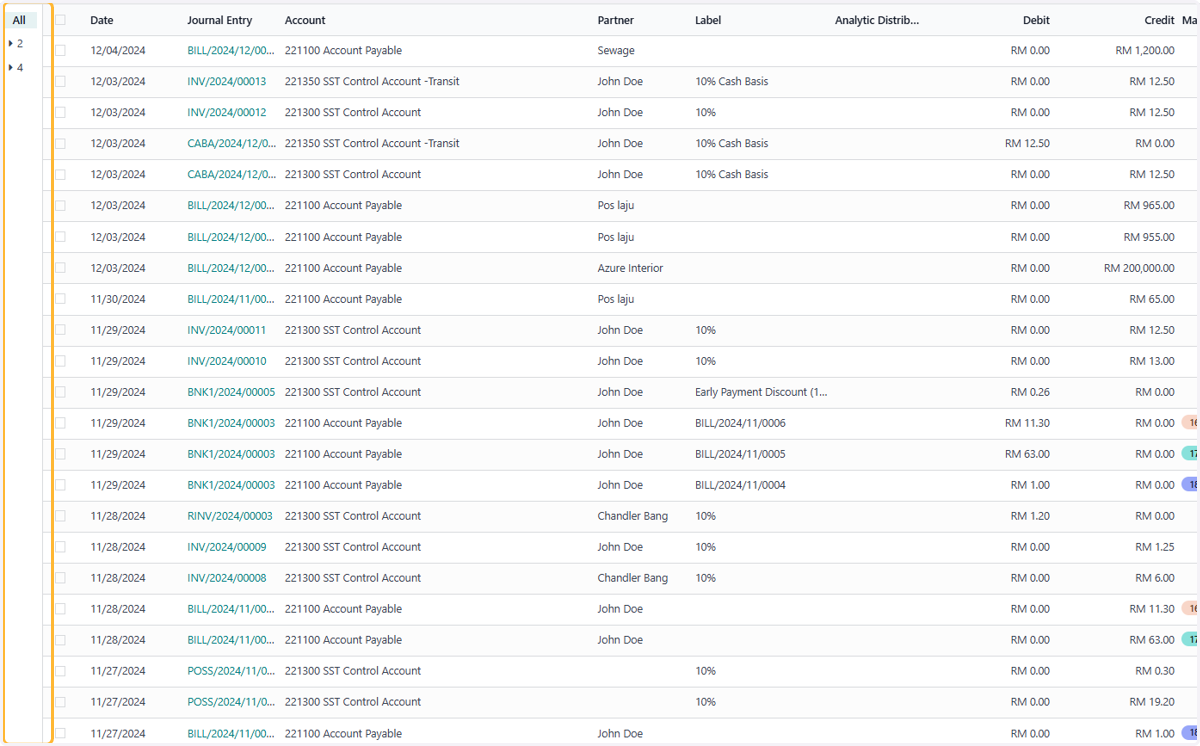This screenshot has height=746, width=1200.
Task: Check the row for partner Sewage
Action: click(60, 51)
